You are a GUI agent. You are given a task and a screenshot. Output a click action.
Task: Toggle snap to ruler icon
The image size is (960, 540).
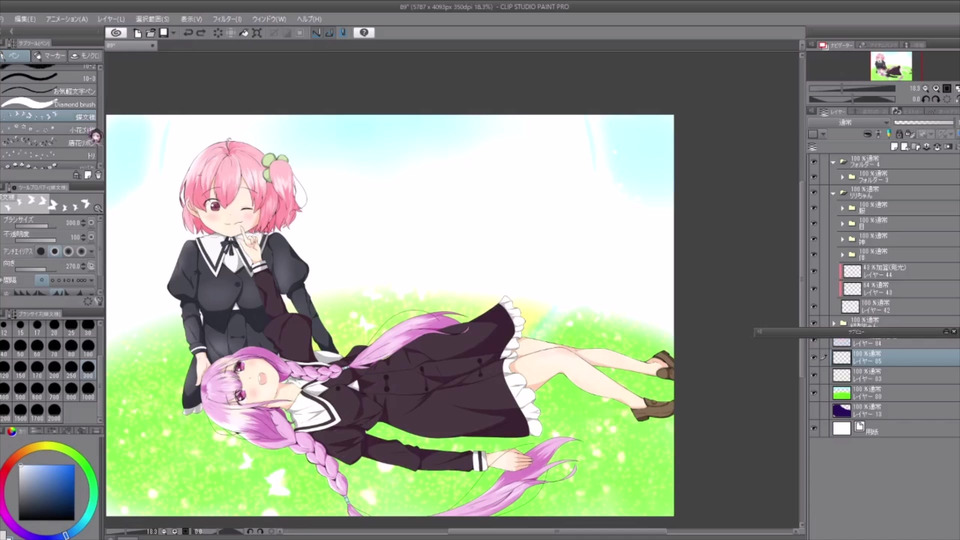tap(316, 33)
